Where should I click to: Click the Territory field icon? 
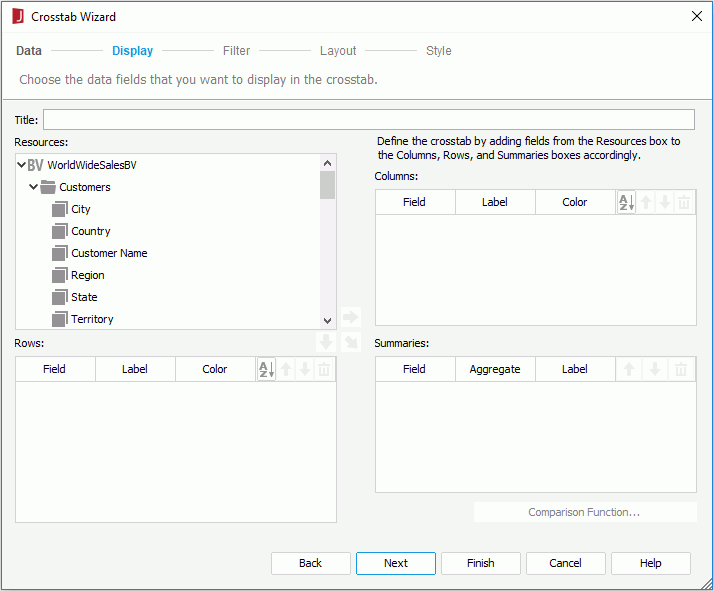(60, 319)
